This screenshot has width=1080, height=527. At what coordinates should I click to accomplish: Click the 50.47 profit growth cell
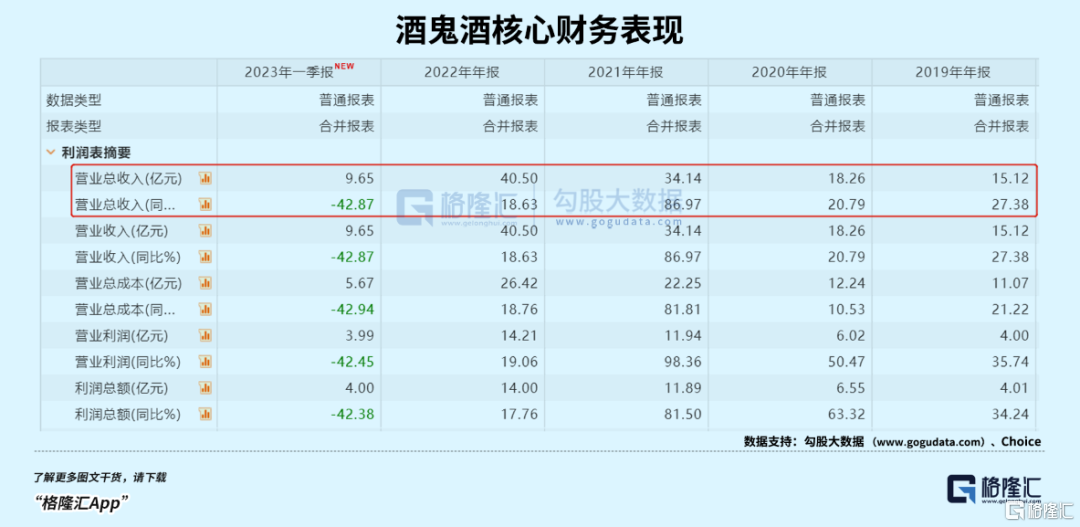848,362
